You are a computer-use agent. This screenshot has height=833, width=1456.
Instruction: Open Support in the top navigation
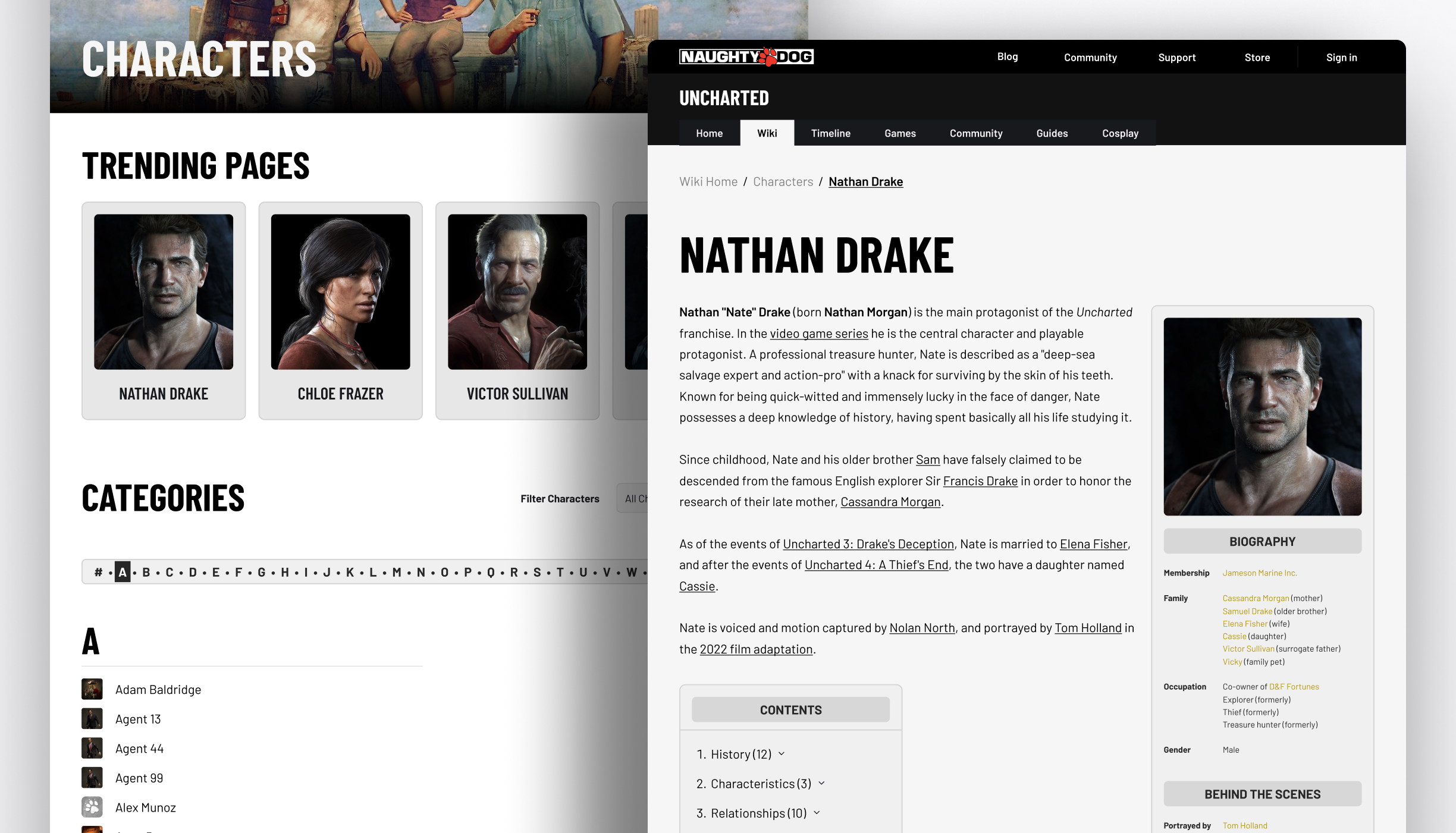point(1177,58)
